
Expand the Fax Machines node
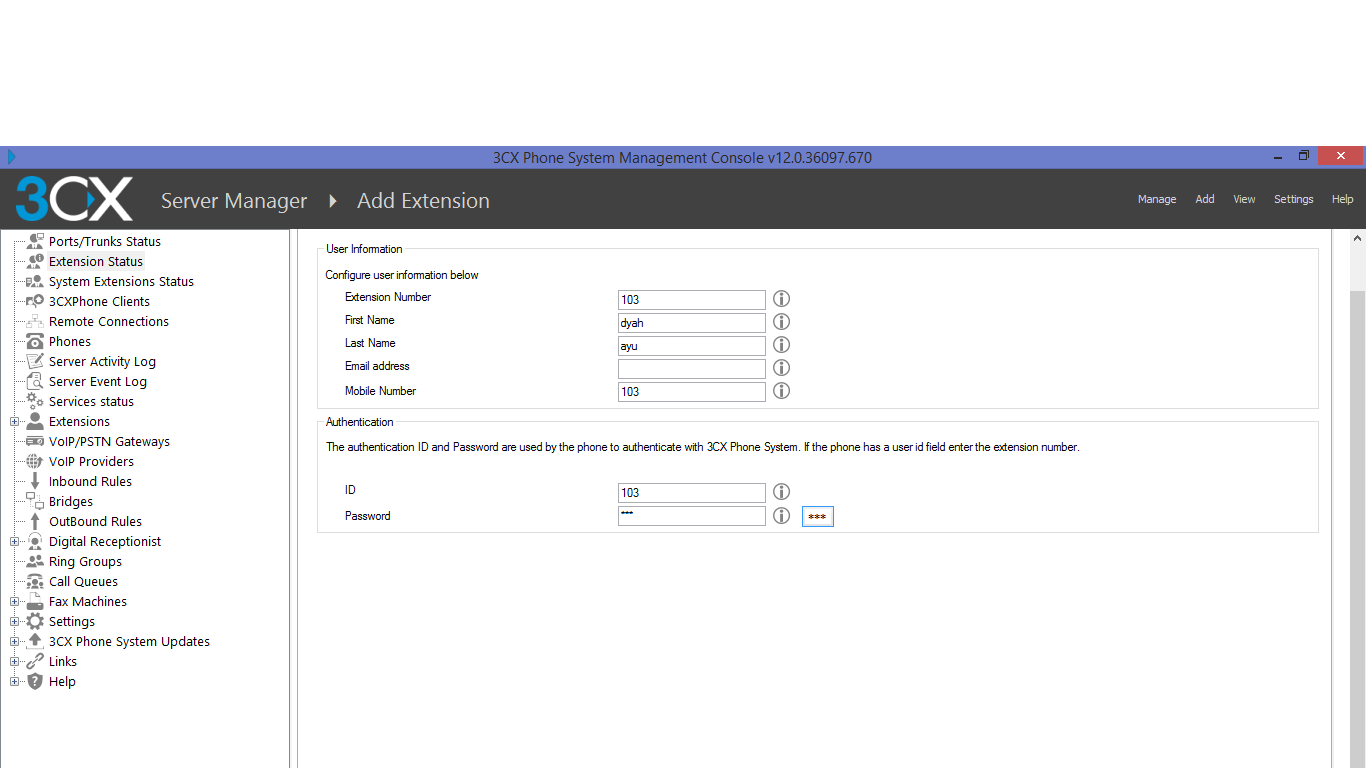tap(14, 602)
